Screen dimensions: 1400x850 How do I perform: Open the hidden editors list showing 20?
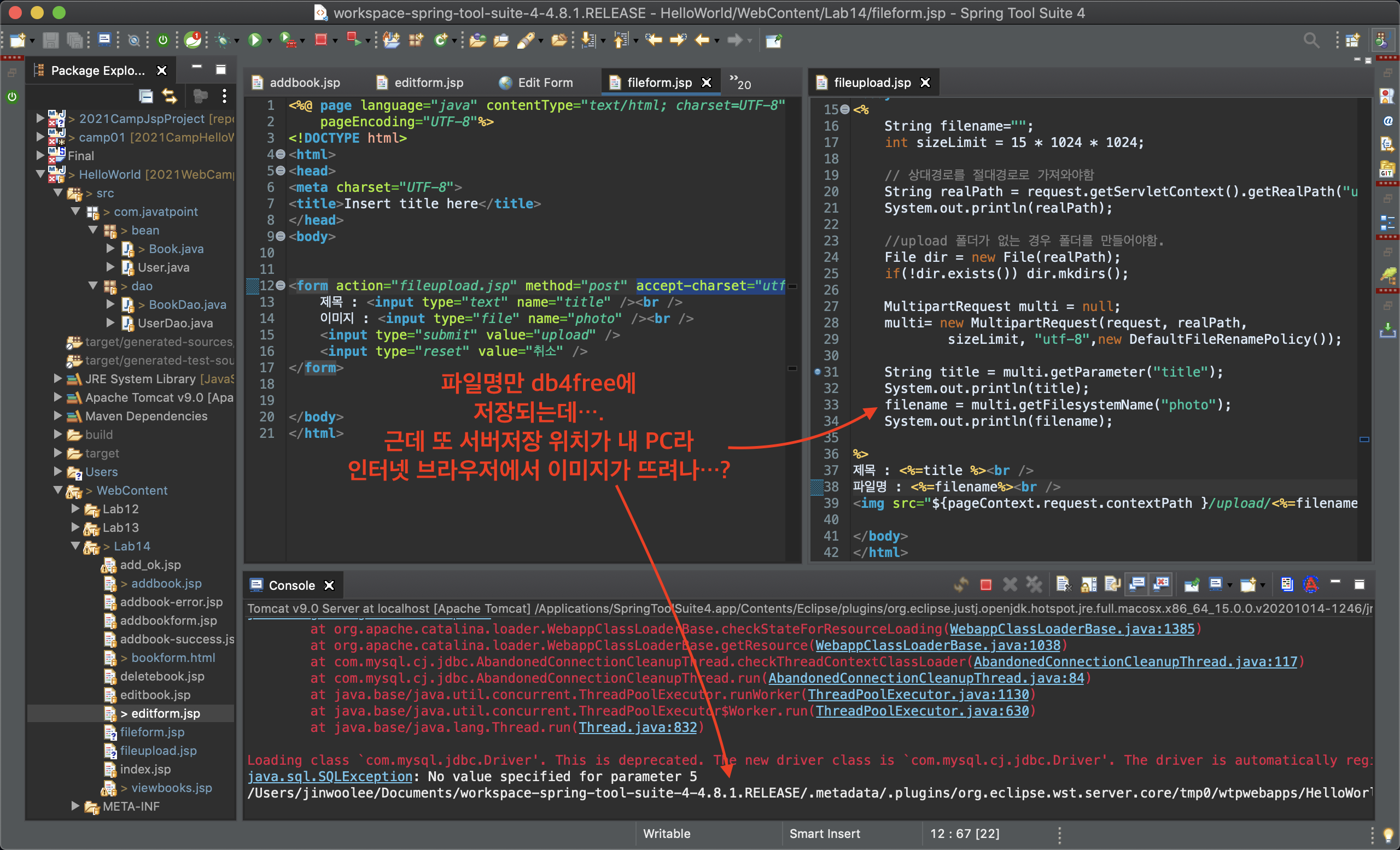[740, 83]
